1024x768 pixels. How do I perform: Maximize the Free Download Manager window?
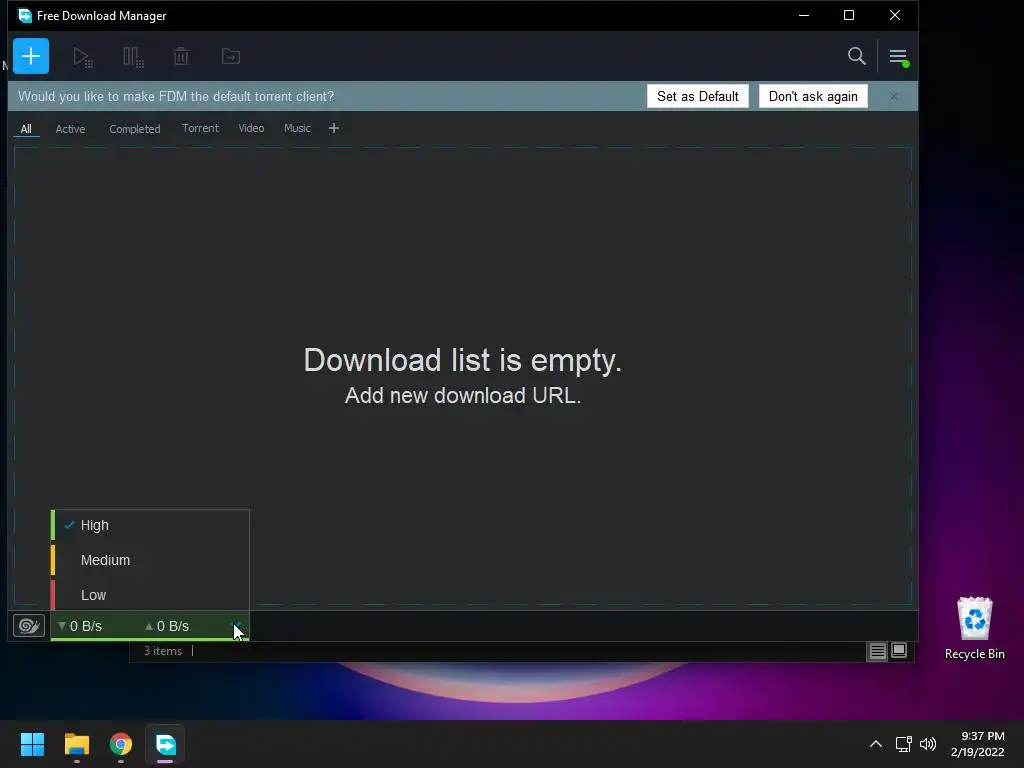(x=849, y=16)
